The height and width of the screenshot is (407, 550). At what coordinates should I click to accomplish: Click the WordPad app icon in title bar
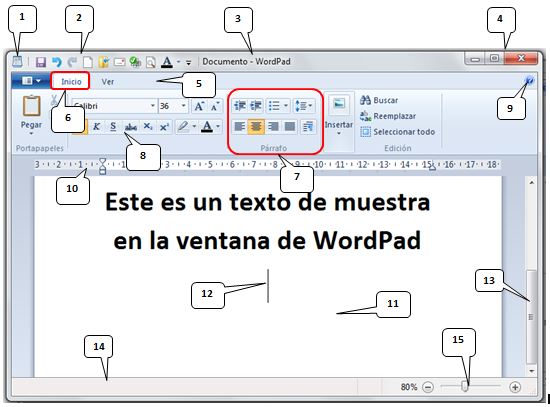click(17, 62)
